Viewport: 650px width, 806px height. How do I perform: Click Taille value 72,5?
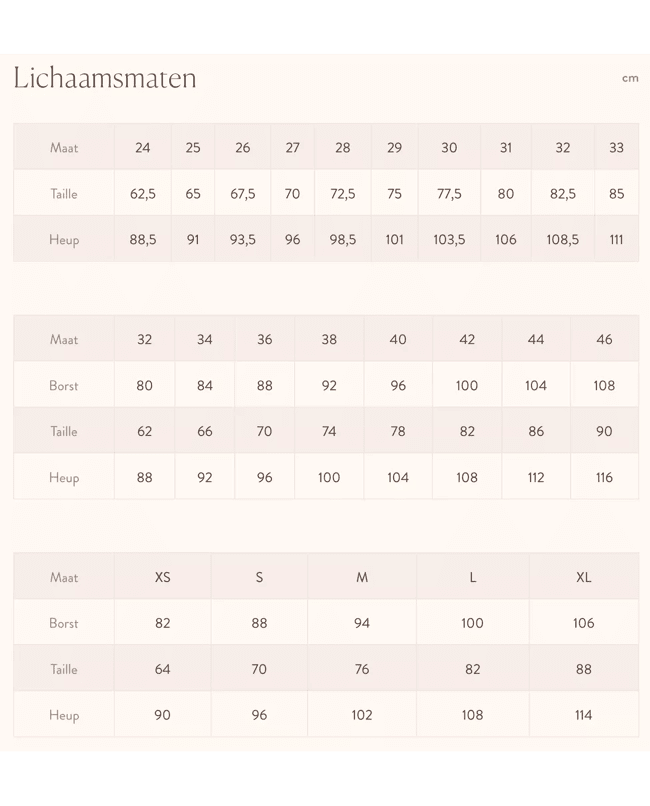(x=342, y=194)
